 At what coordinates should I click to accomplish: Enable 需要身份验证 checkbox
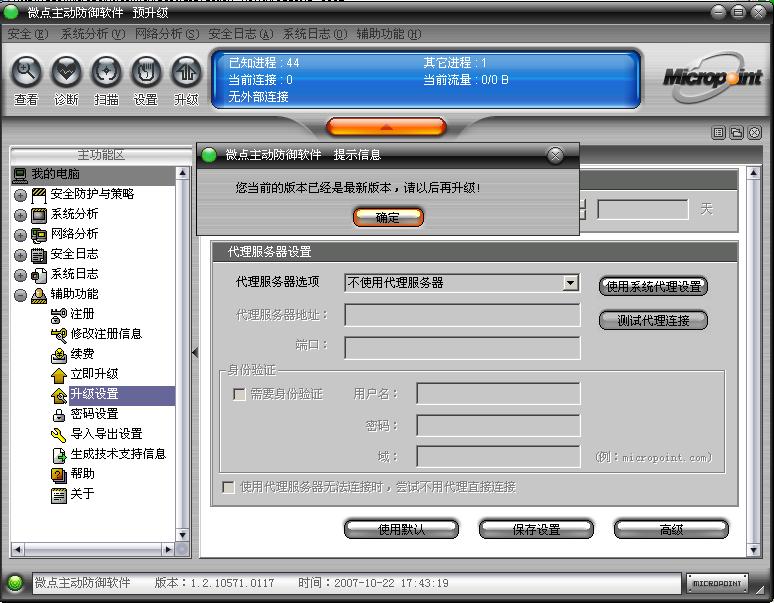click(239, 394)
